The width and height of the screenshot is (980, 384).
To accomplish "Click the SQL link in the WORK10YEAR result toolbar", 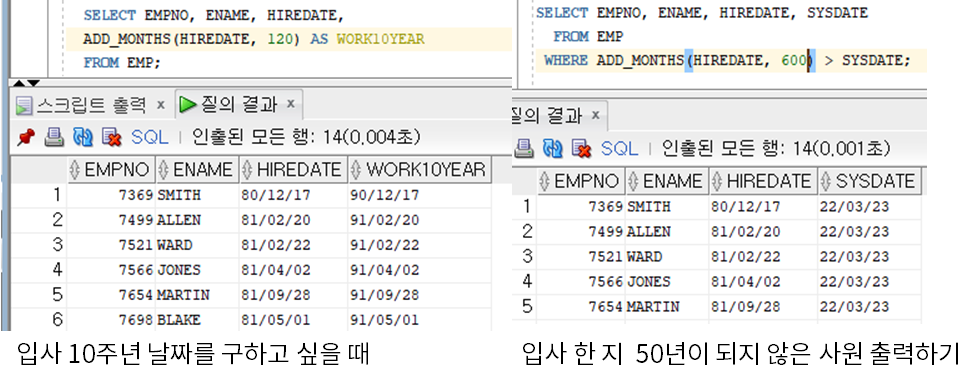I will coord(149,137).
